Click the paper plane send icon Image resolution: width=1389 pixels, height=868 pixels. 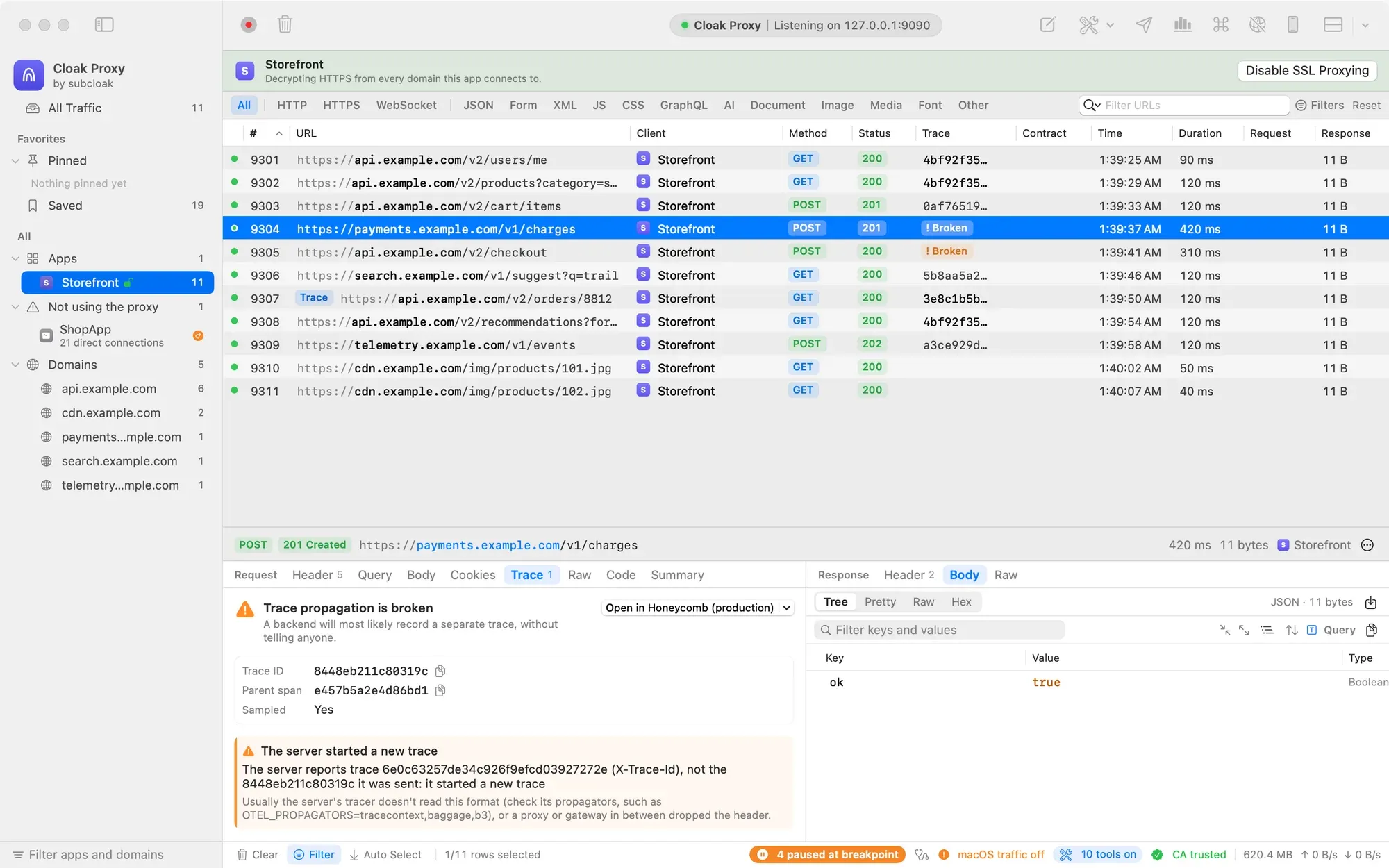pos(1144,25)
